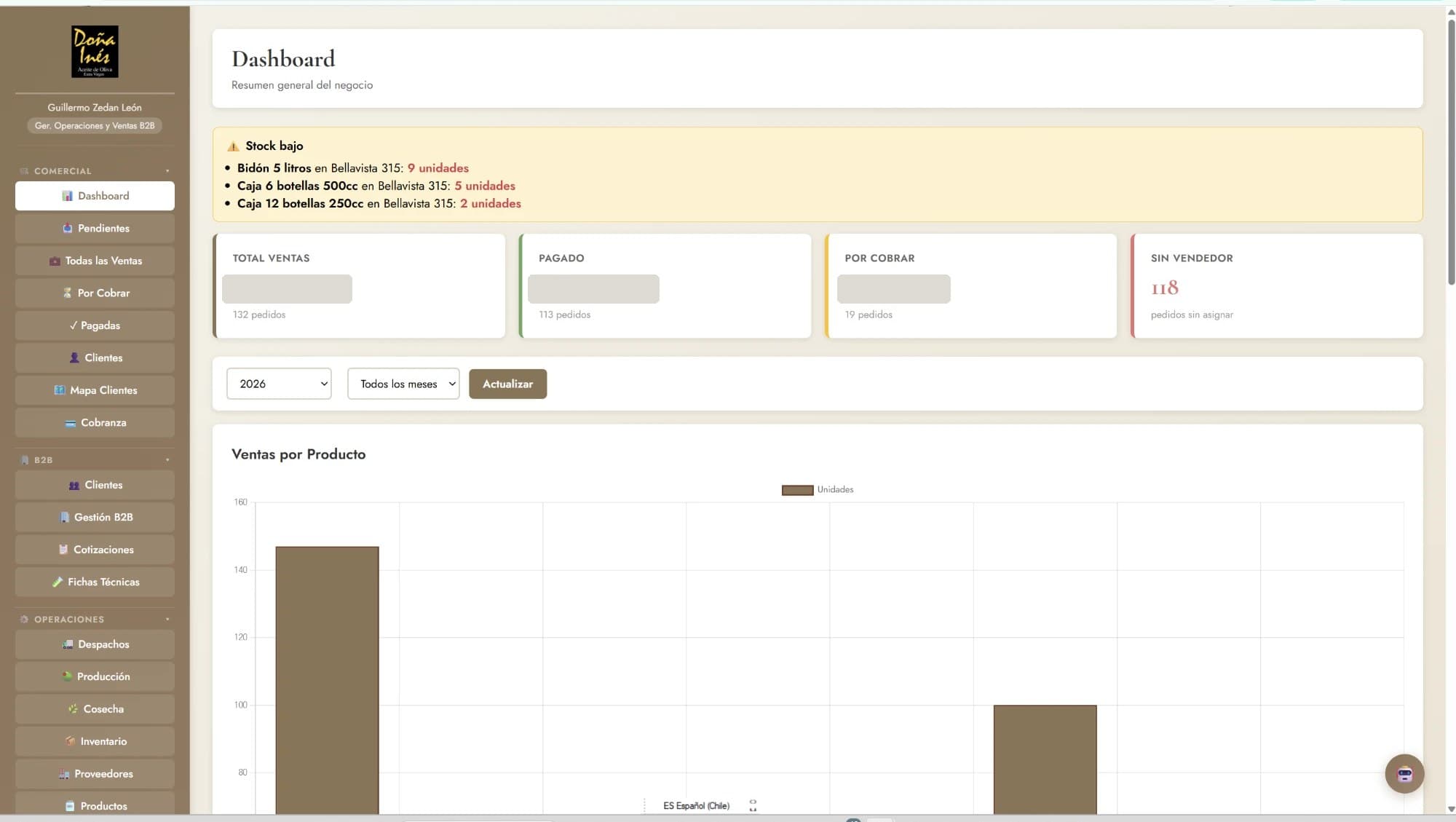Image resolution: width=1456 pixels, height=822 pixels.
Task: Click the TOTAL VENTAS card
Action: [359, 285]
